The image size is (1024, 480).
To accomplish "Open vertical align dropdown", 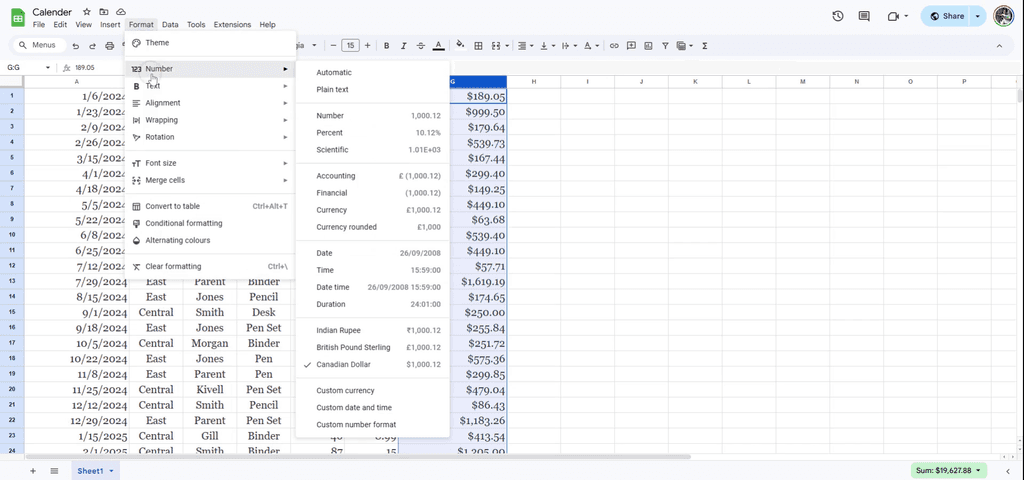I will tap(548, 46).
